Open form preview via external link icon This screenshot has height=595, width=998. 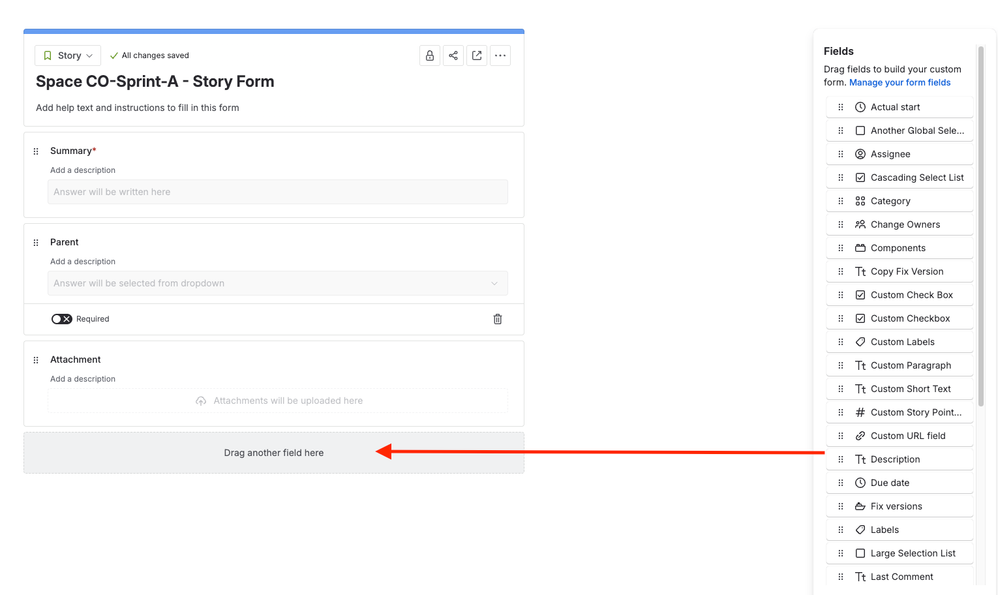pos(477,55)
